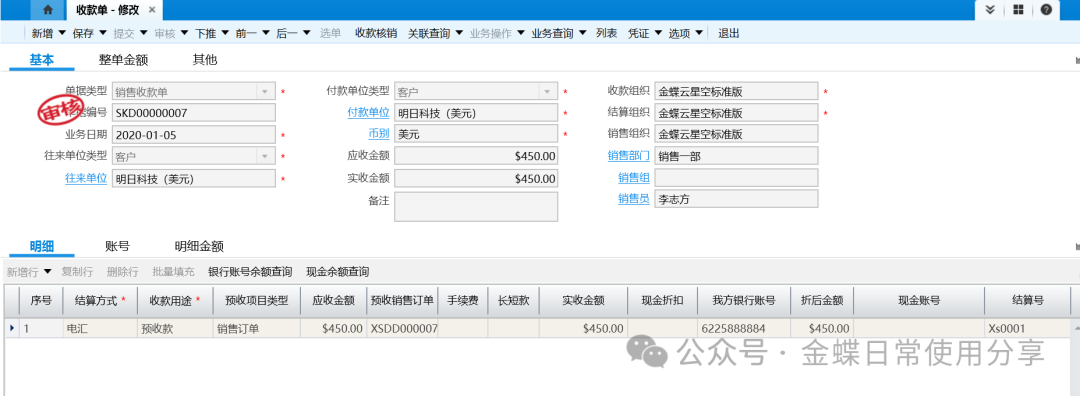Click the 银行账号余额查询 button
Image resolution: width=1080 pixels, height=396 pixels.
point(250,272)
